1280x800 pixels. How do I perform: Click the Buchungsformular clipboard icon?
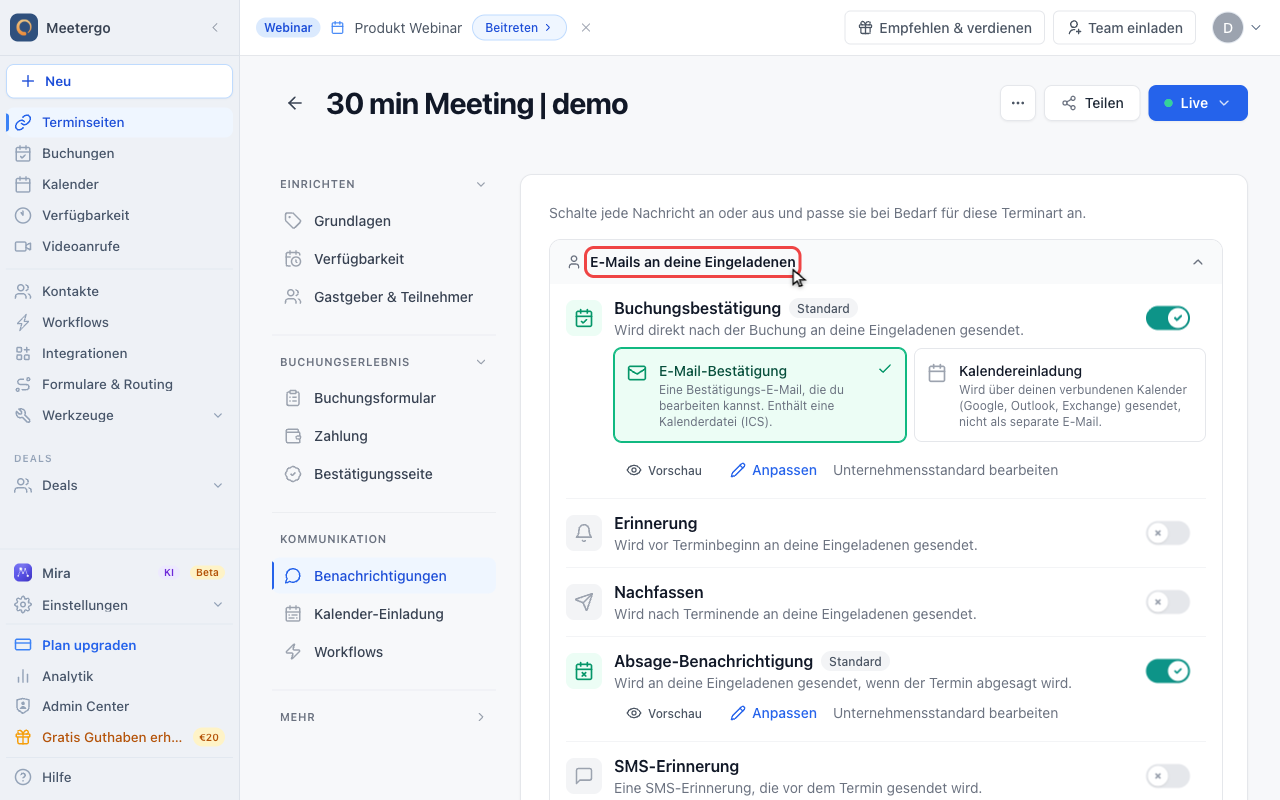tap(293, 398)
